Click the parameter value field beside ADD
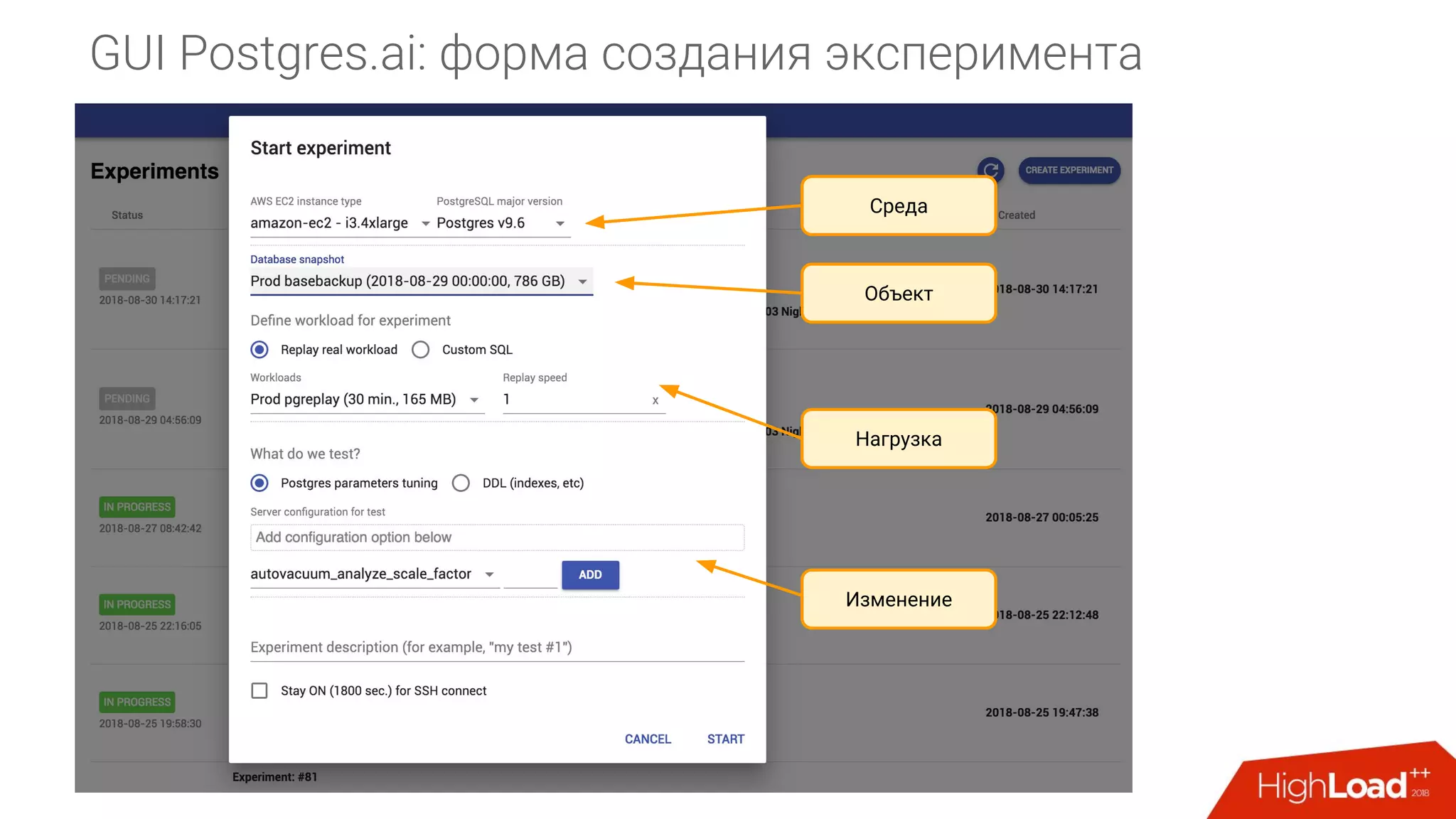The height and width of the screenshot is (819, 1456). [x=530, y=575]
